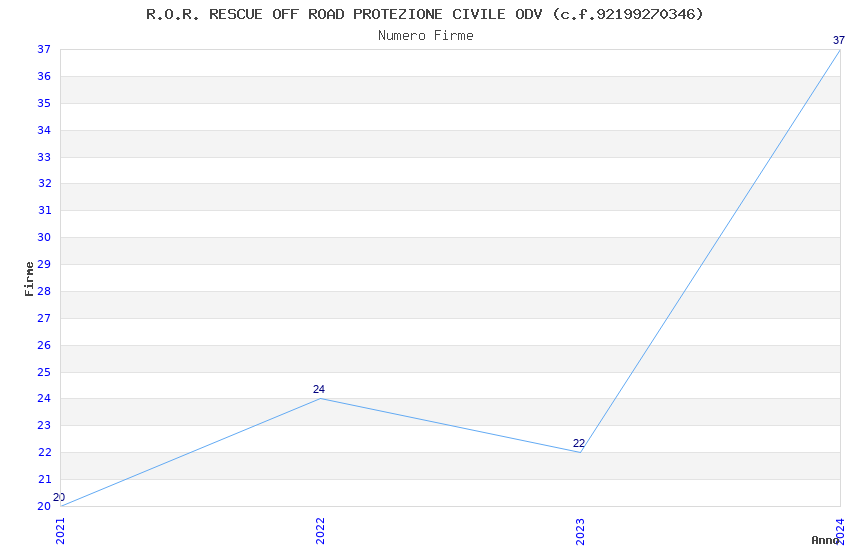Click the y-axis tick label 36

44,77
